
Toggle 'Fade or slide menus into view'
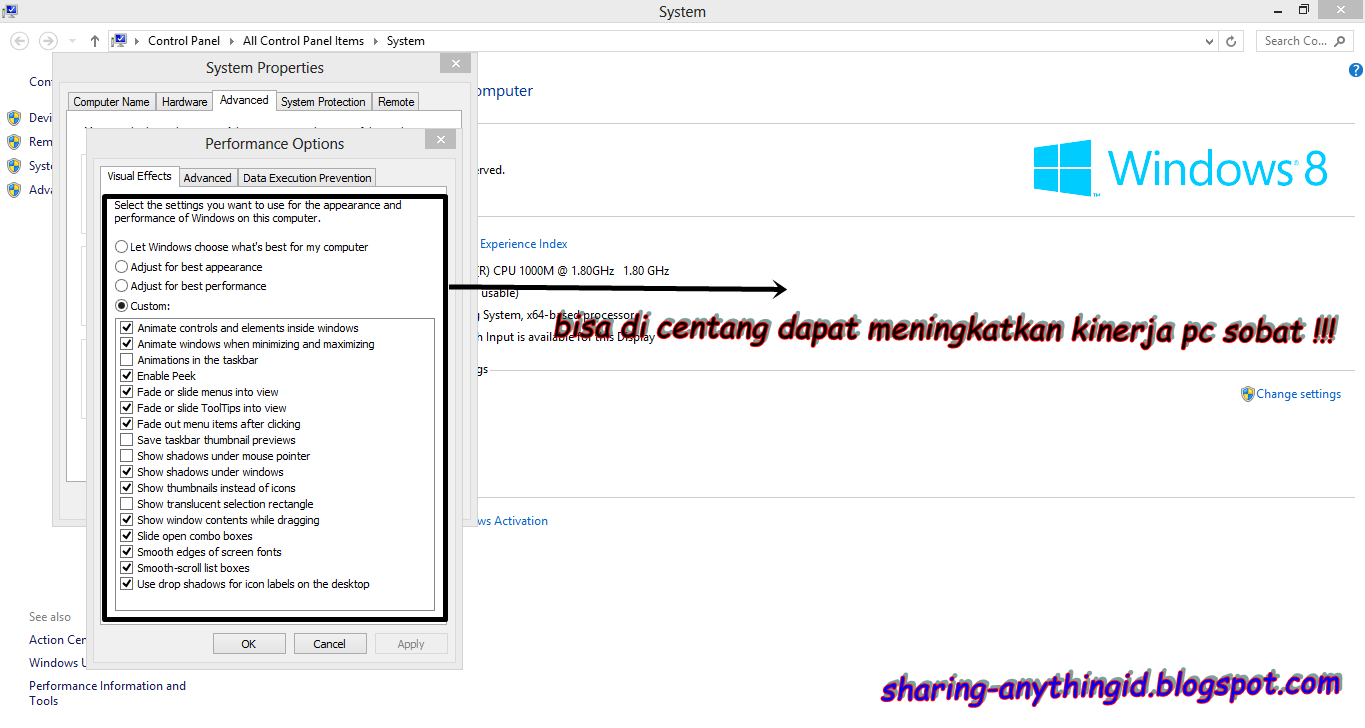coord(126,392)
